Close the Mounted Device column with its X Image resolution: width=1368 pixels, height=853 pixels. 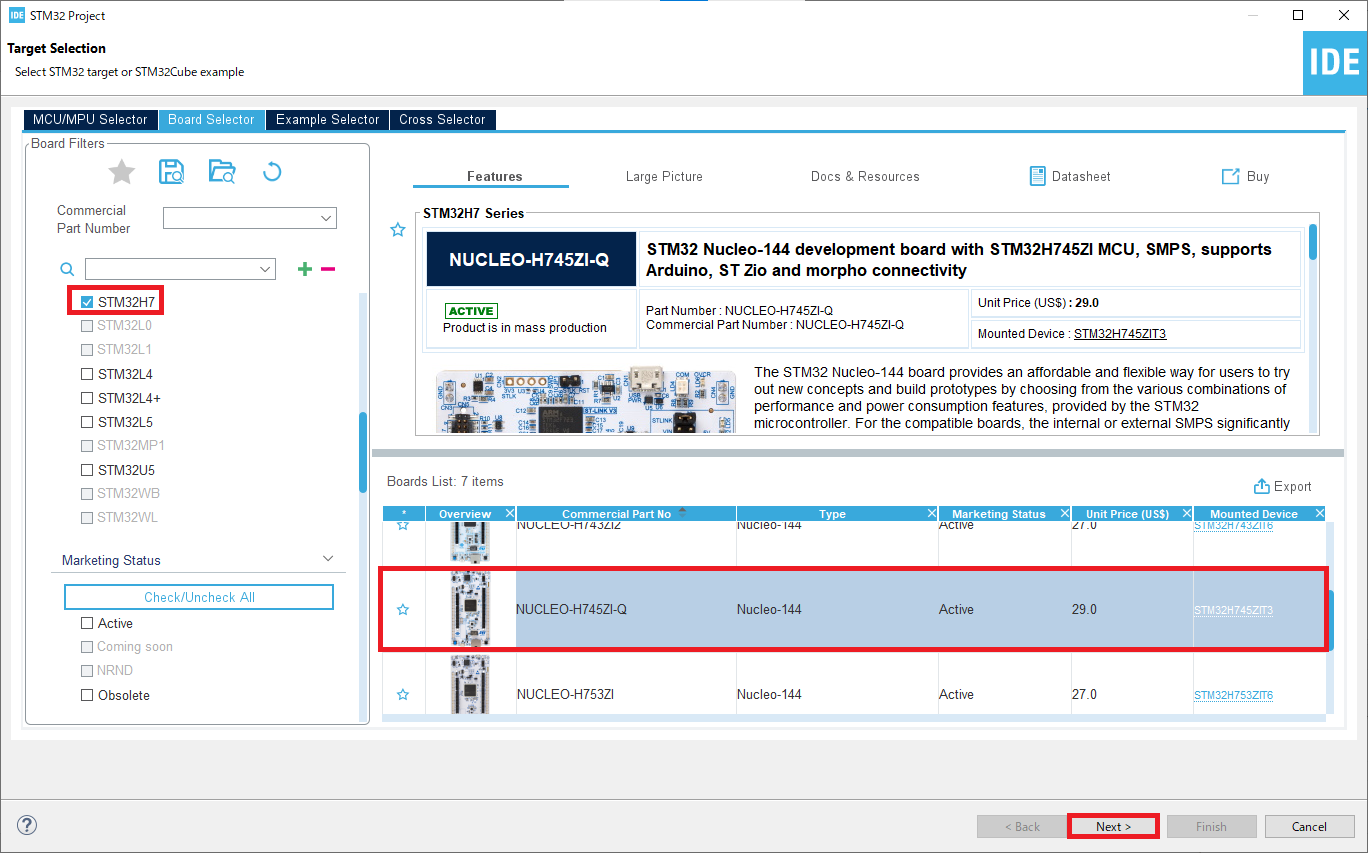click(x=1319, y=514)
